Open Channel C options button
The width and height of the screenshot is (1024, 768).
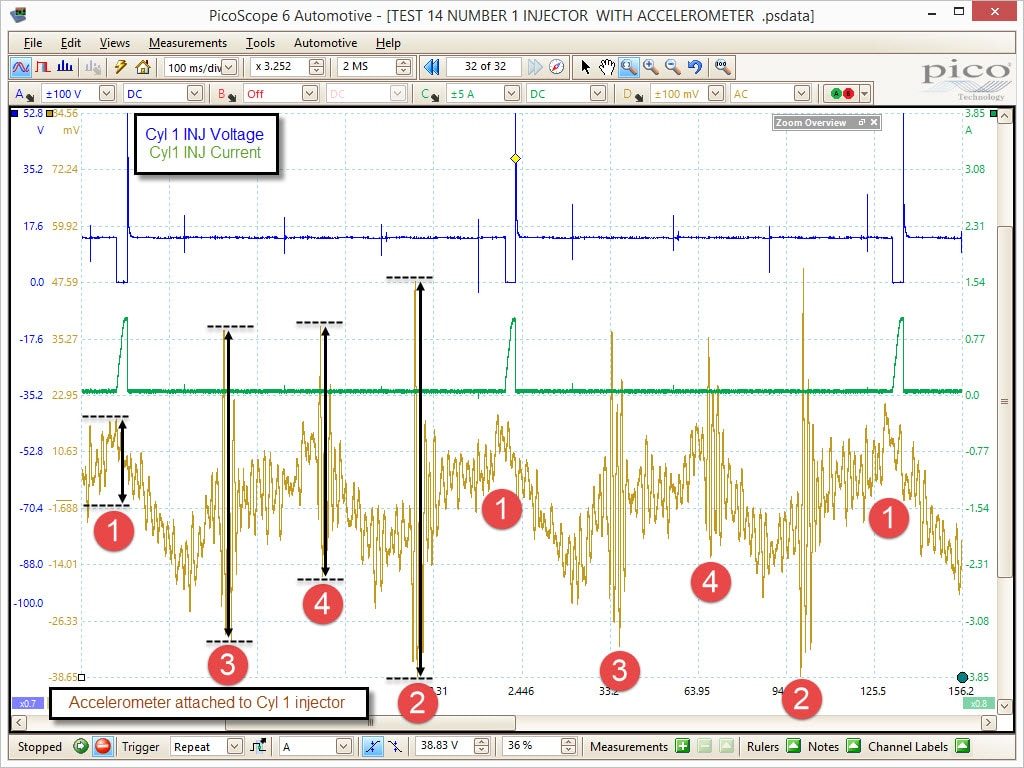pos(430,94)
